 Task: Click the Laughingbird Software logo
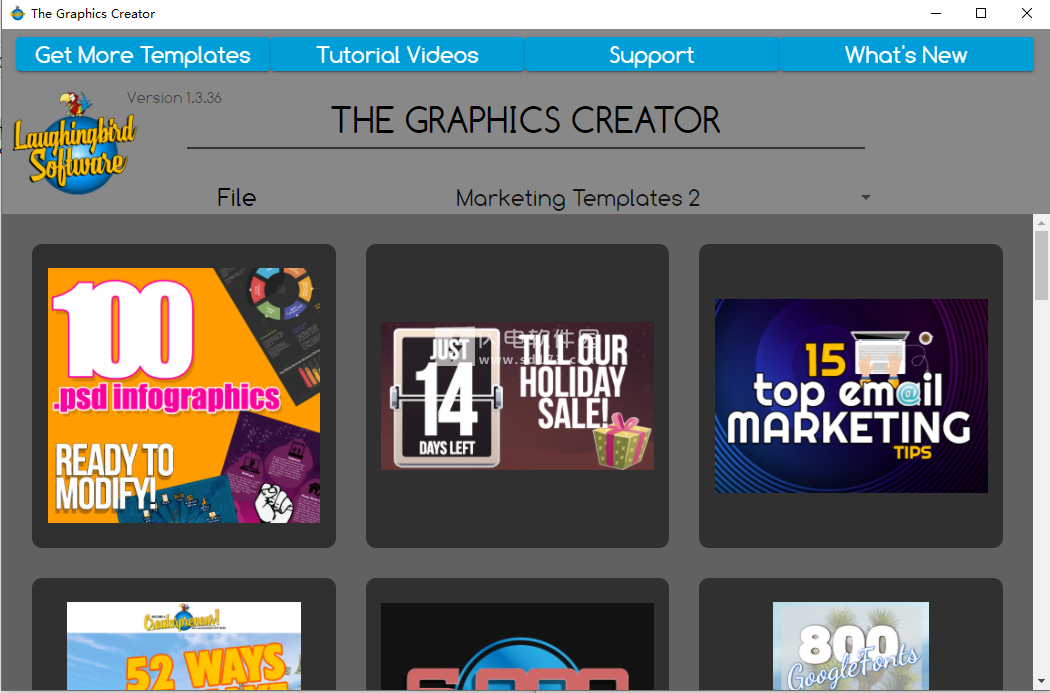click(75, 143)
